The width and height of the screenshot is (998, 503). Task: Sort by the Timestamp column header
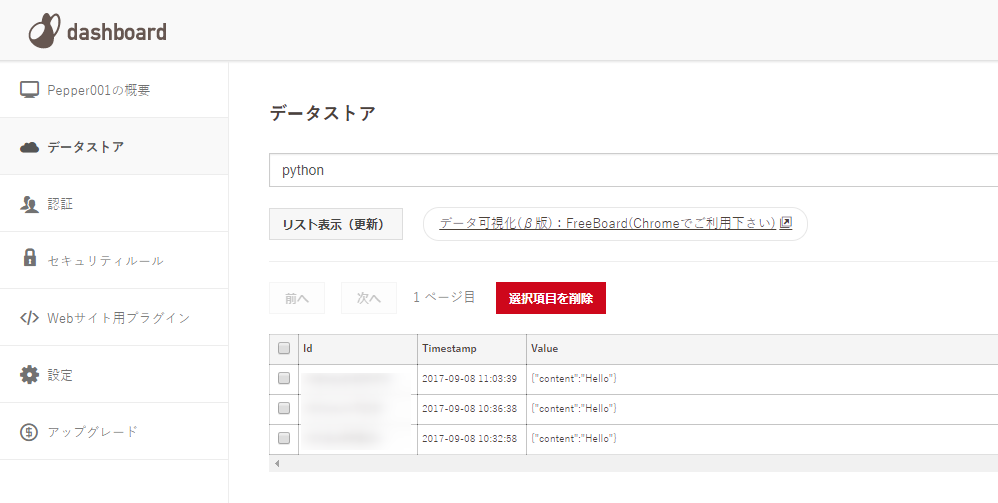449,349
